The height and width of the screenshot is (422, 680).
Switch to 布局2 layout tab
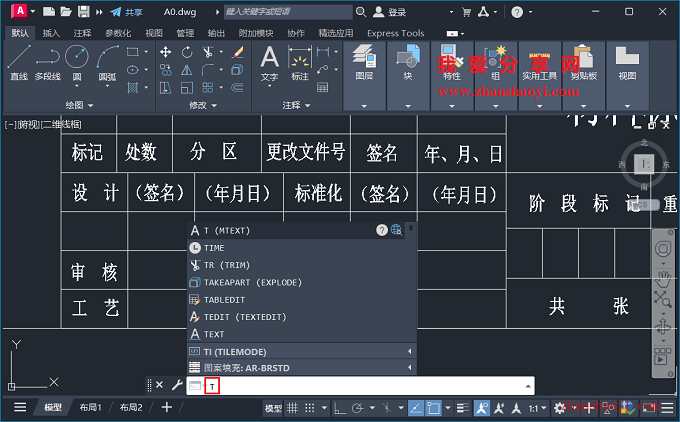[x=131, y=407]
